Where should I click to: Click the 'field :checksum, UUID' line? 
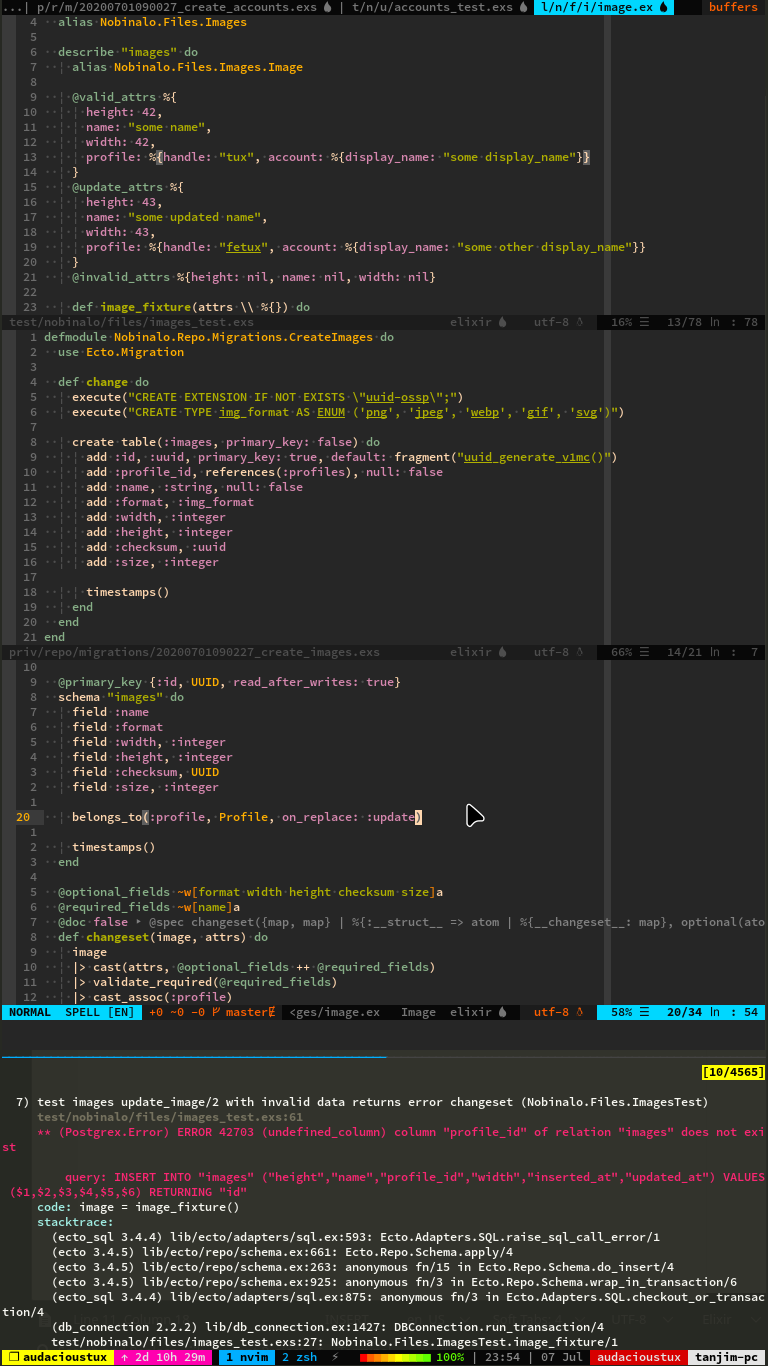coord(145,772)
